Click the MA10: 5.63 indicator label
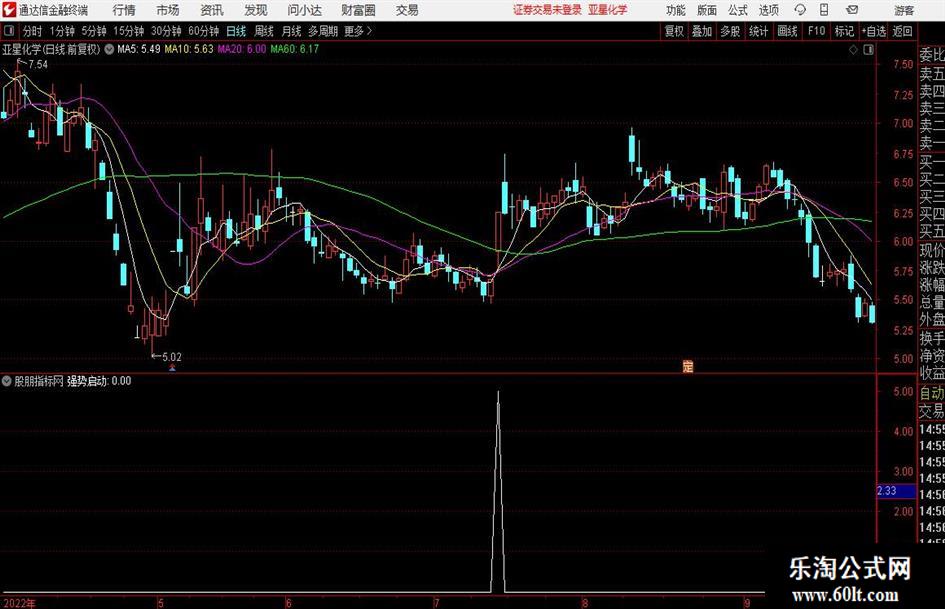945x609 pixels. pyautogui.click(x=189, y=49)
